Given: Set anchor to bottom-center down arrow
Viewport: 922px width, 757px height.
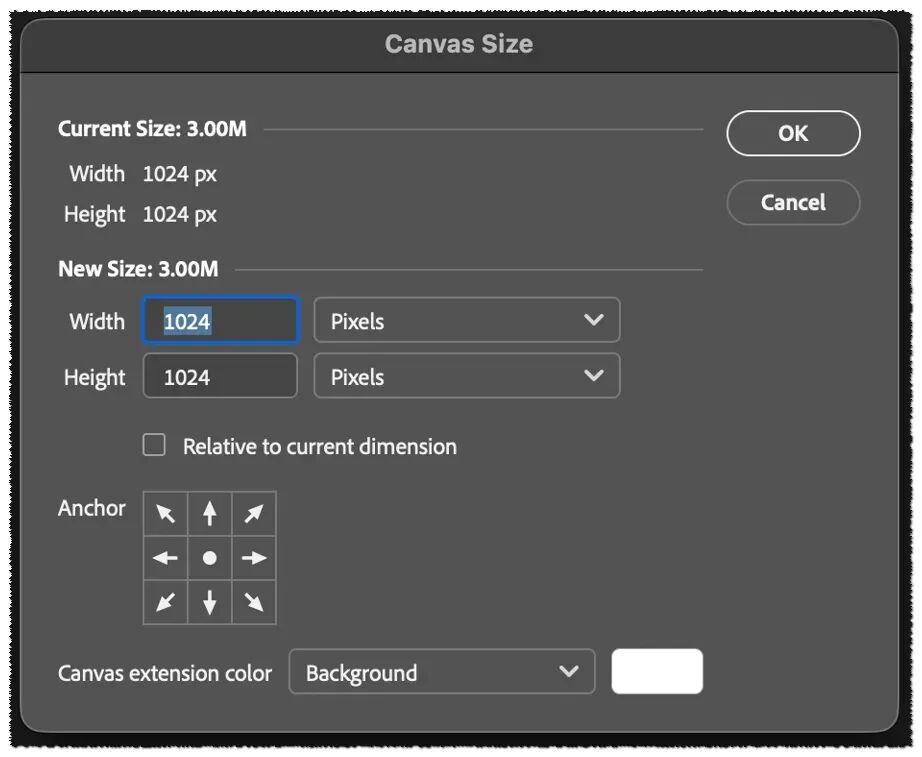Looking at the screenshot, I should [210, 602].
